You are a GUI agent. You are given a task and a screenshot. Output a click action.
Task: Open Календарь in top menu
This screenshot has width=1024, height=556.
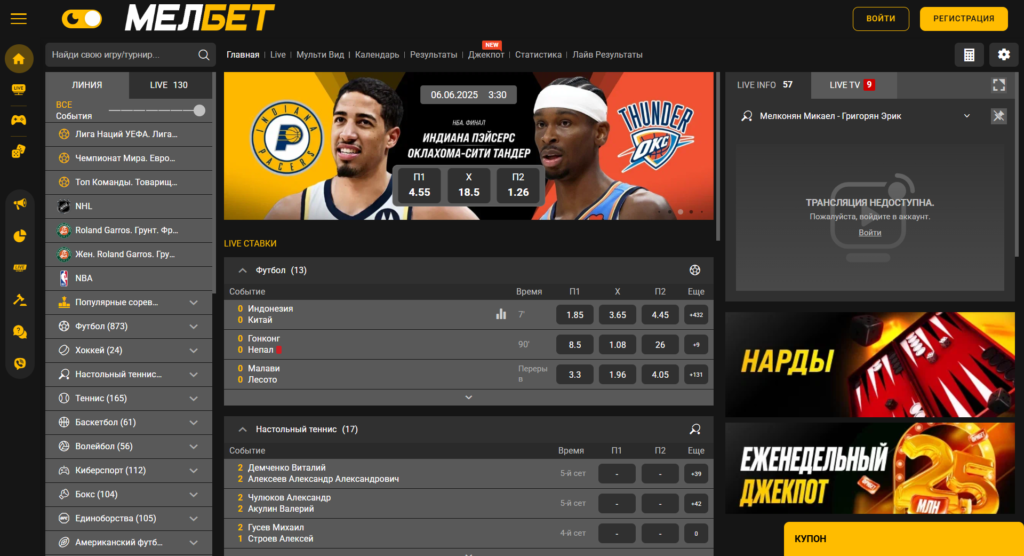coord(377,55)
